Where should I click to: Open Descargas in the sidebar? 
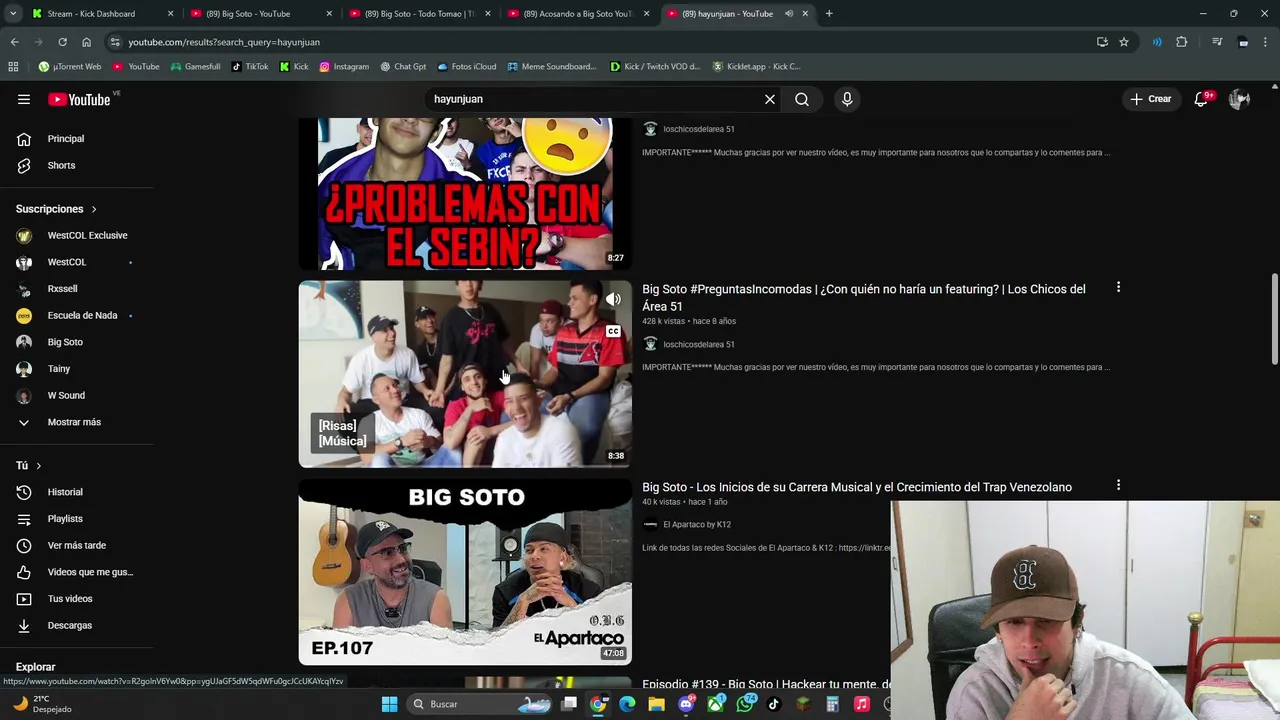click(x=69, y=625)
